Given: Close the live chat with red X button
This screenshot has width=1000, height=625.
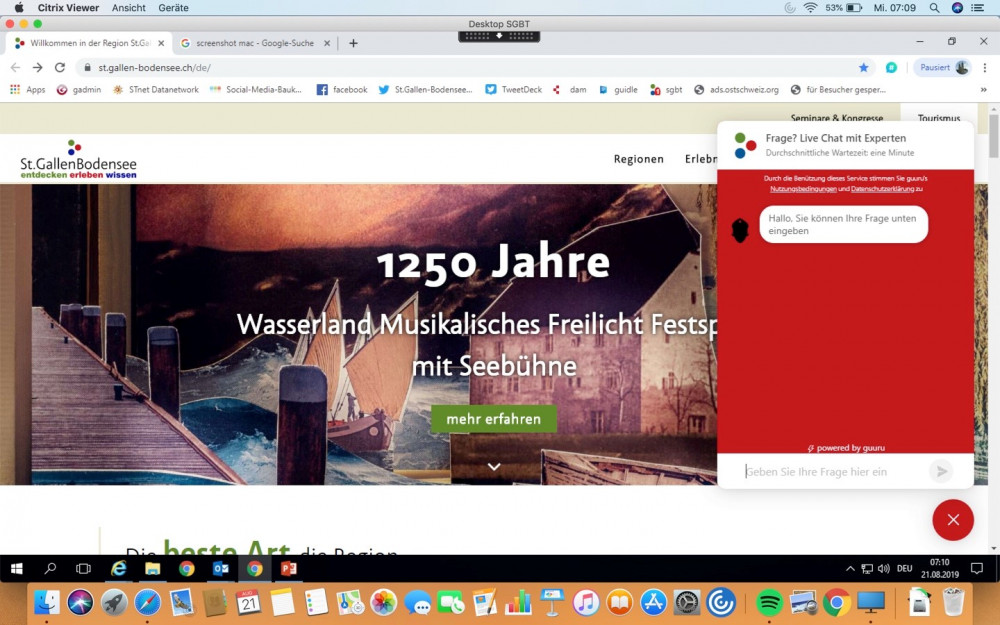Looking at the screenshot, I should 952,520.
